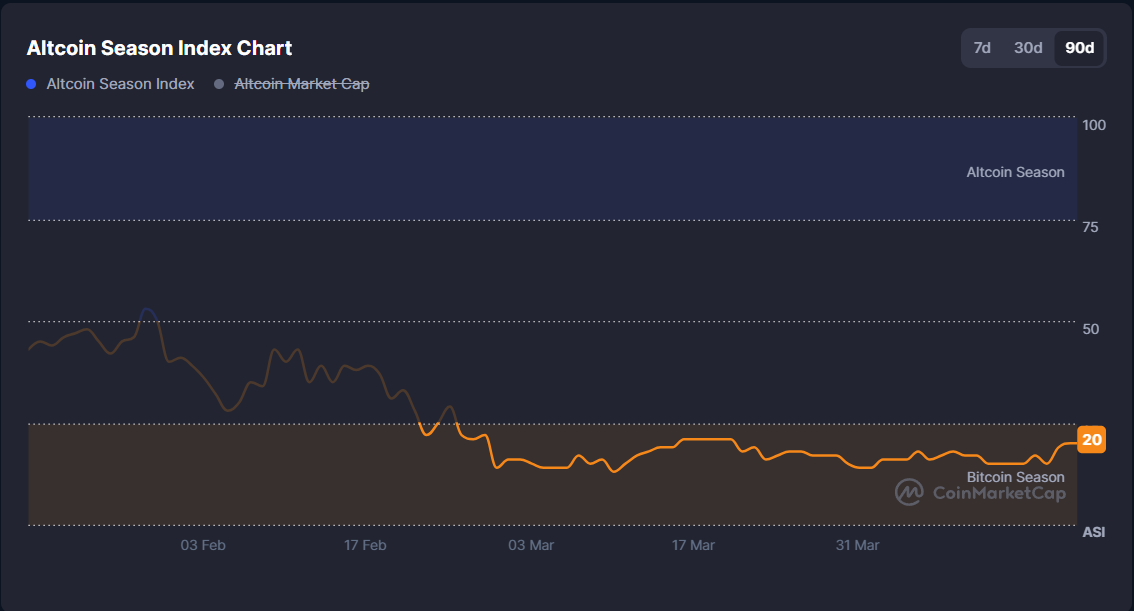Click the Altcoin Season zone label
1134x611 pixels.
point(1015,172)
